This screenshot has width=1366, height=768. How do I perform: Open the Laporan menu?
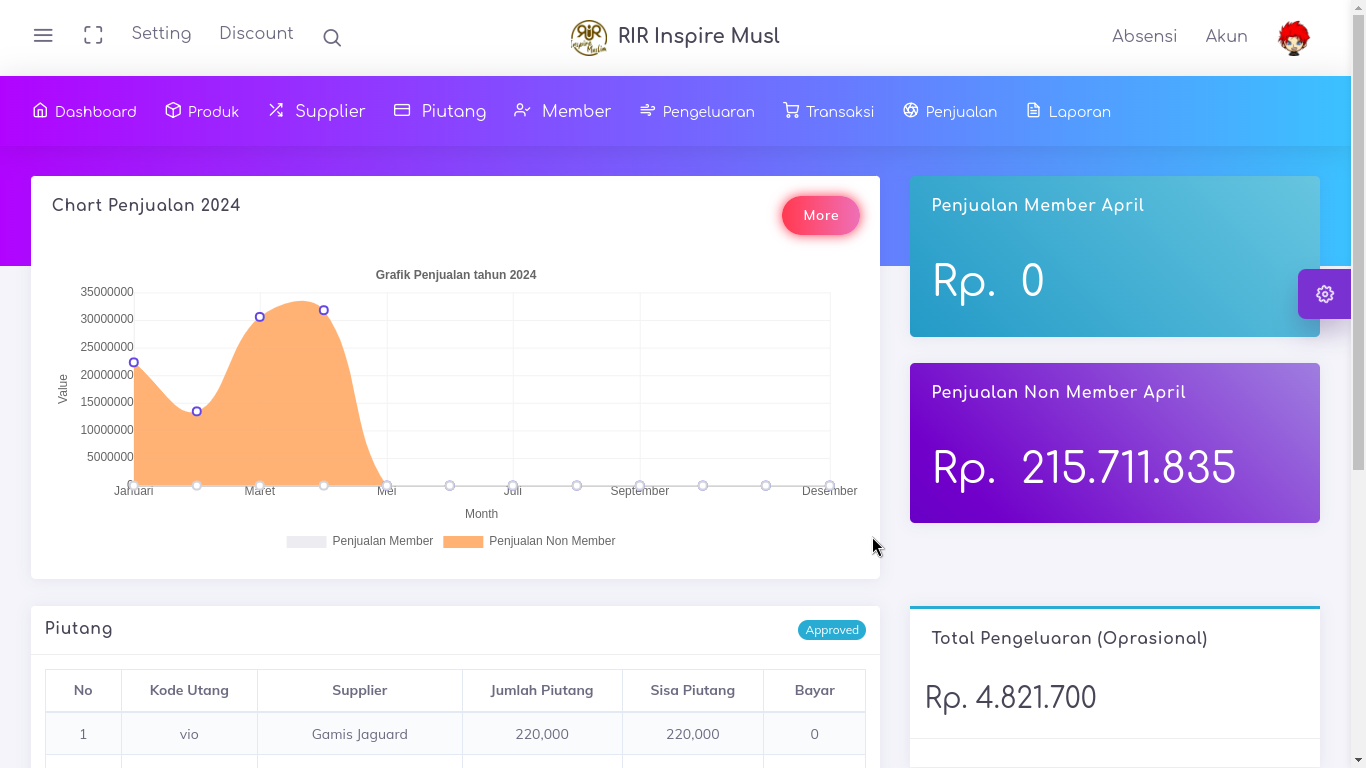point(1068,111)
